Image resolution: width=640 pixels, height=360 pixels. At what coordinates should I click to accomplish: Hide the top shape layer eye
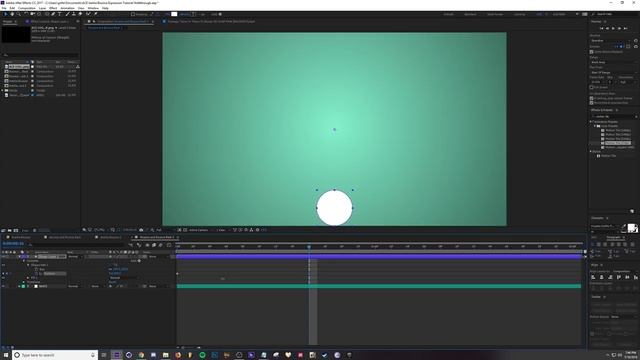pyautogui.click(x=3, y=256)
